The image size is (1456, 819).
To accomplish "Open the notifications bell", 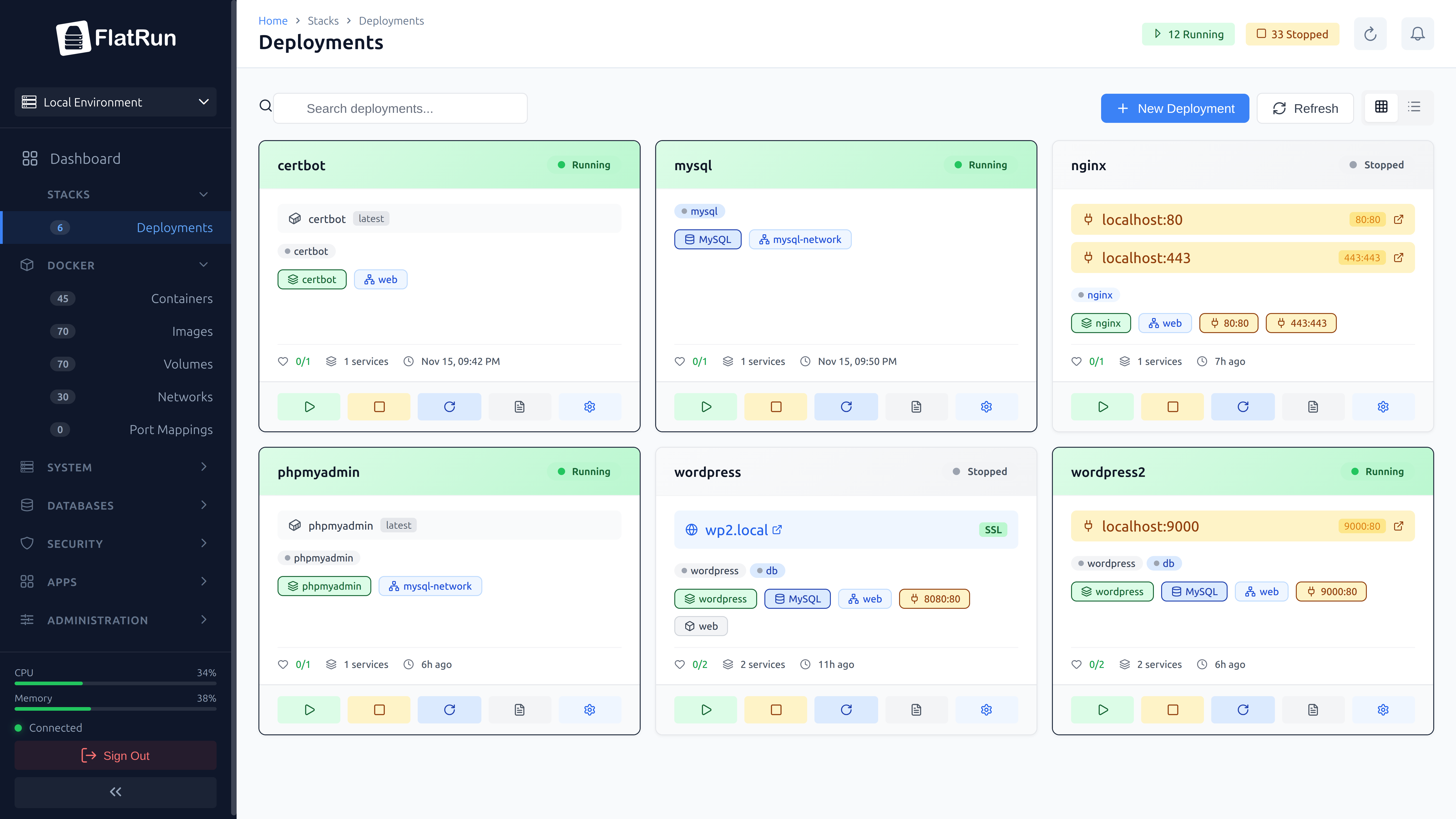I will [x=1418, y=33].
